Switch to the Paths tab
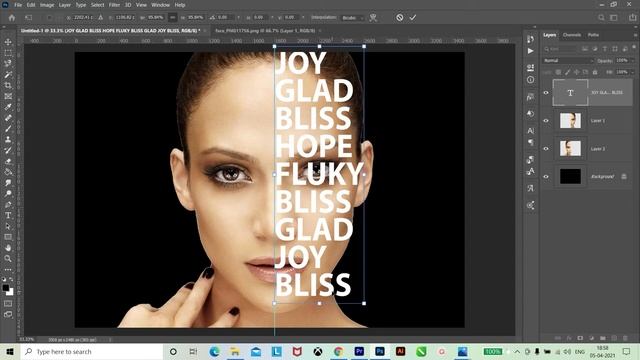This screenshot has height=360, width=640. (593, 35)
